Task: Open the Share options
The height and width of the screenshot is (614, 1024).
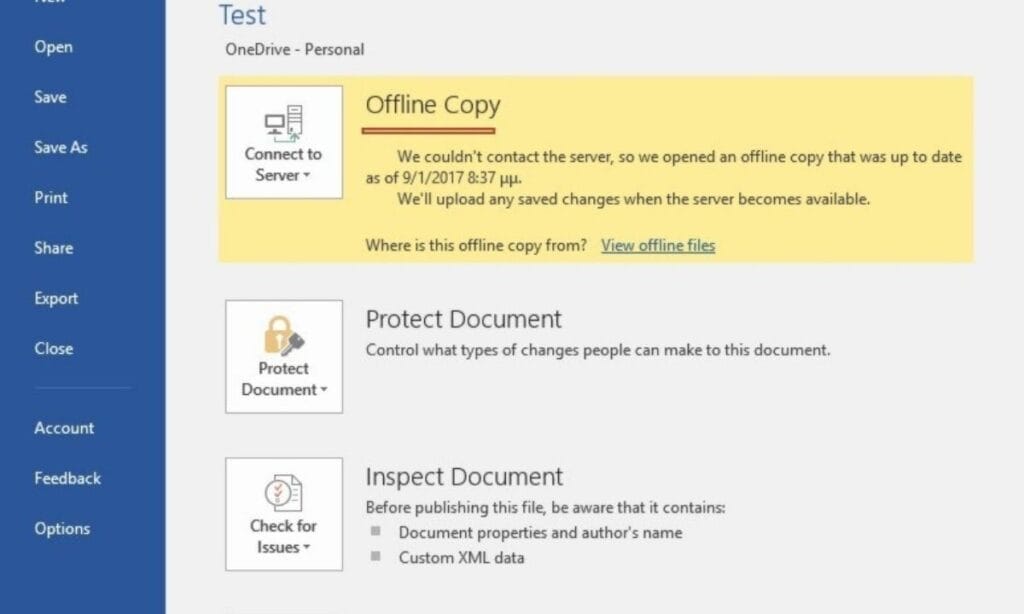Action: coord(54,248)
